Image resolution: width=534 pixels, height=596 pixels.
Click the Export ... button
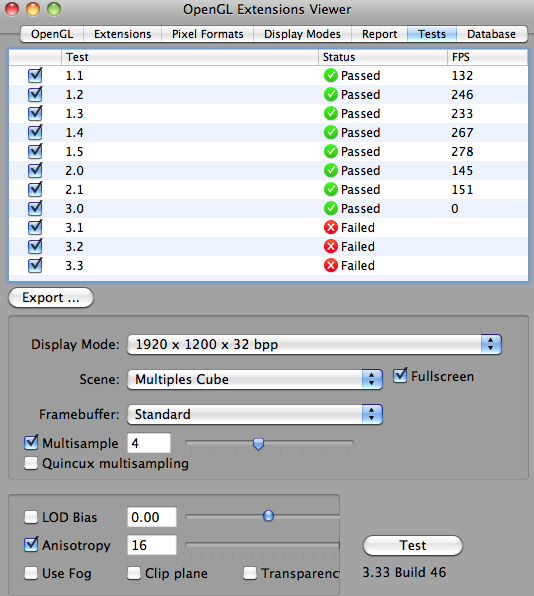click(x=51, y=298)
